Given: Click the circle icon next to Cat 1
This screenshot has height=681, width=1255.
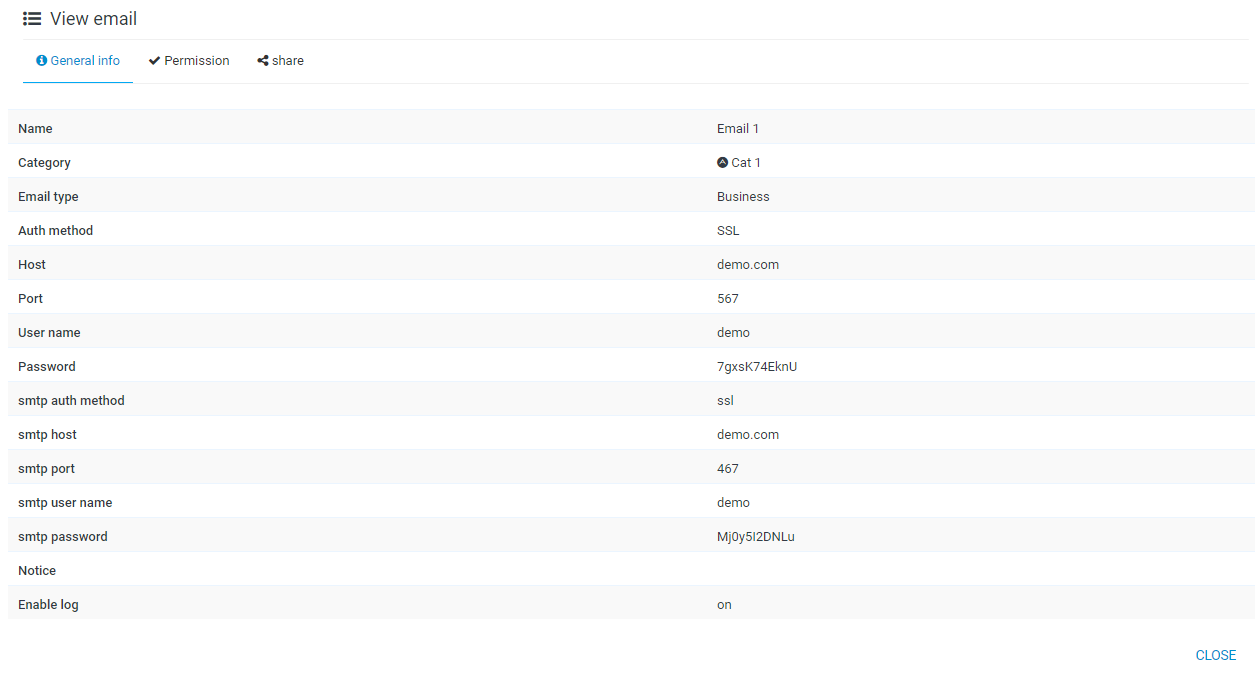Looking at the screenshot, I should 723,163.
